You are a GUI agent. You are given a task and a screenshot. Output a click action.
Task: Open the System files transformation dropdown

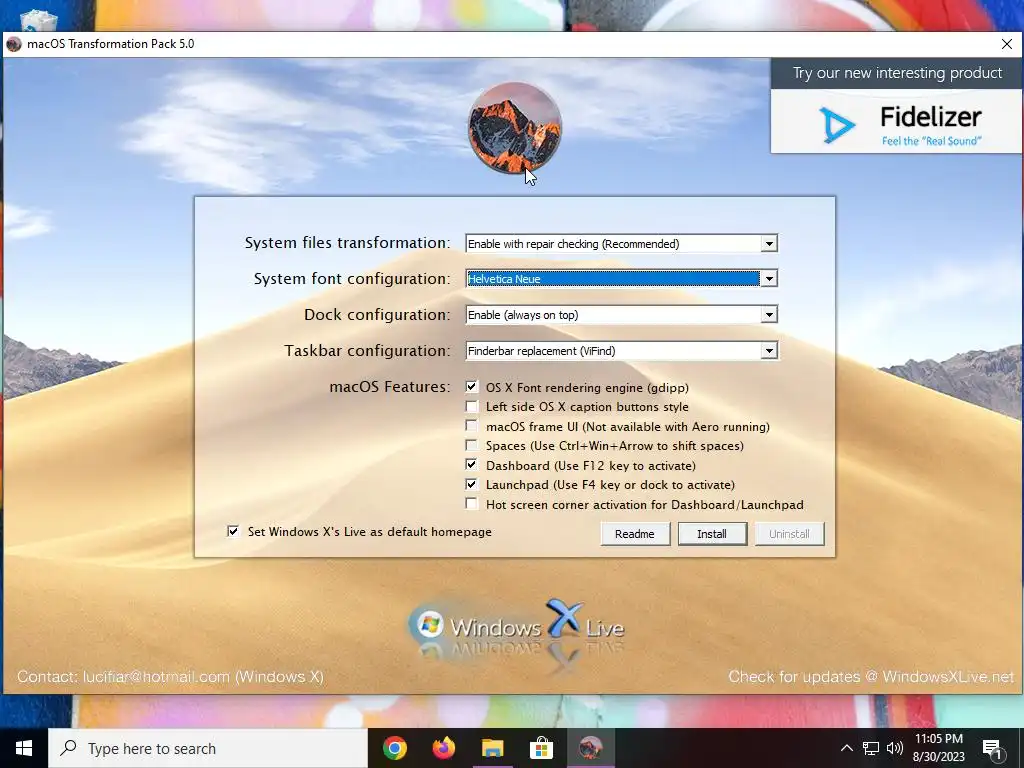click(x=769, y=244)
